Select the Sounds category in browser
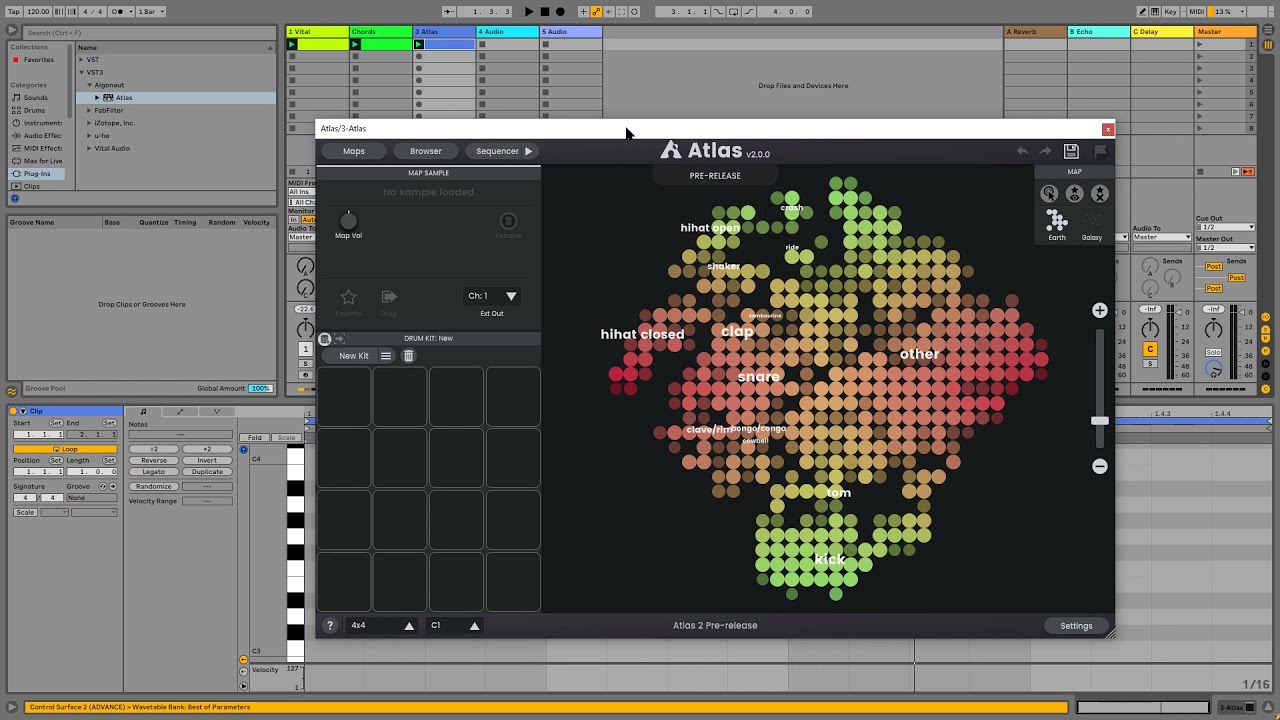 36,98
